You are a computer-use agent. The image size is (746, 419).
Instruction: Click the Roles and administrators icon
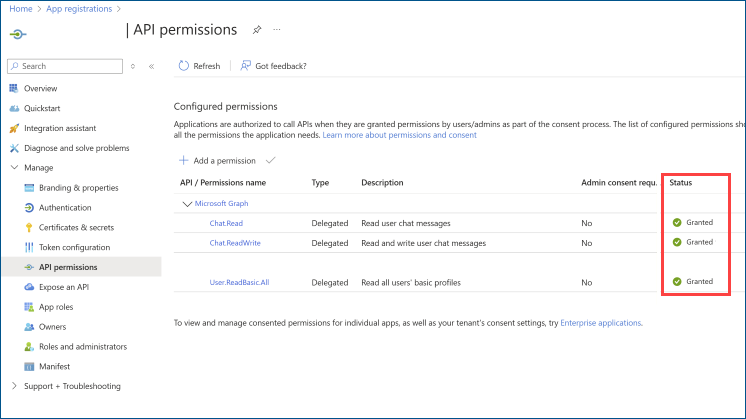point(29,347)
